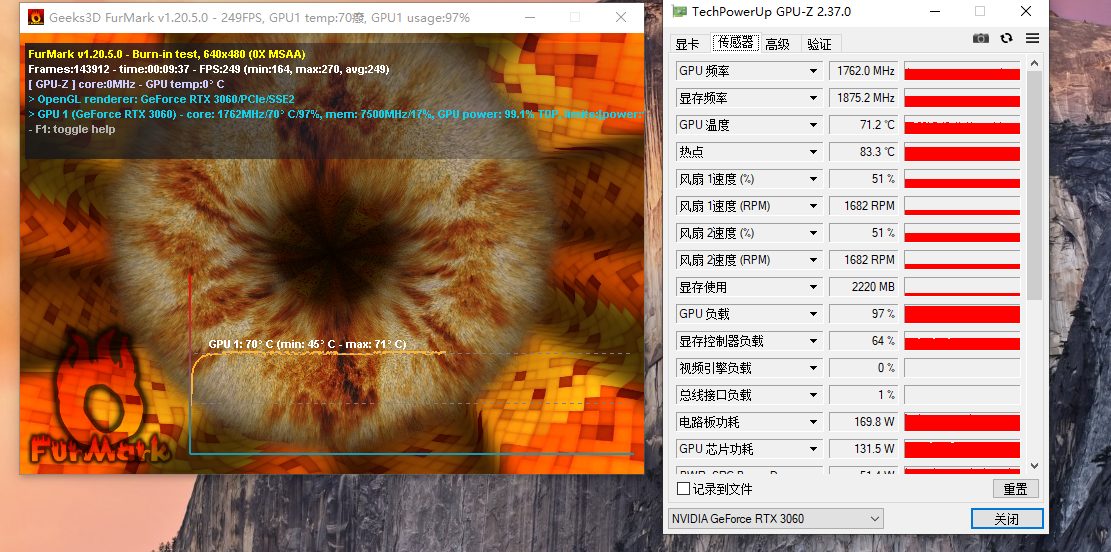
Task: Click the FurMark logo in burn-in window
Action: (99, 402)
